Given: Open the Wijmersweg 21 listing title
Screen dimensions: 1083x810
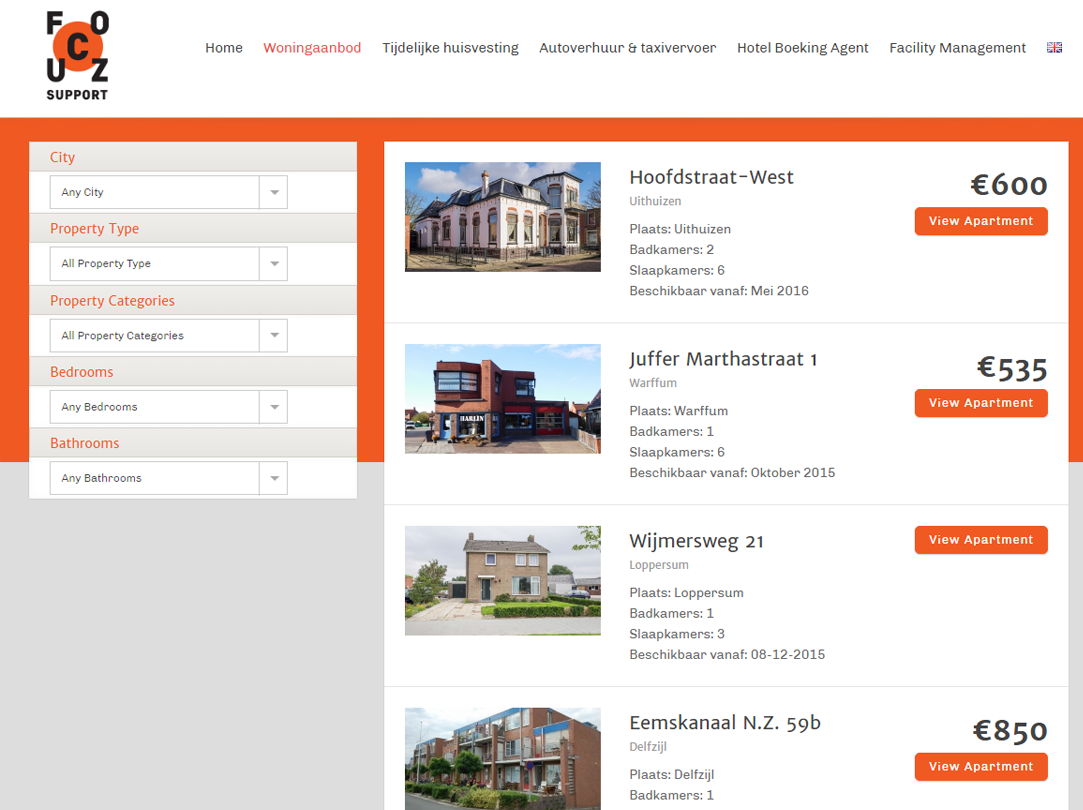Looking at the screenshot, I should [x=696, y=541].
